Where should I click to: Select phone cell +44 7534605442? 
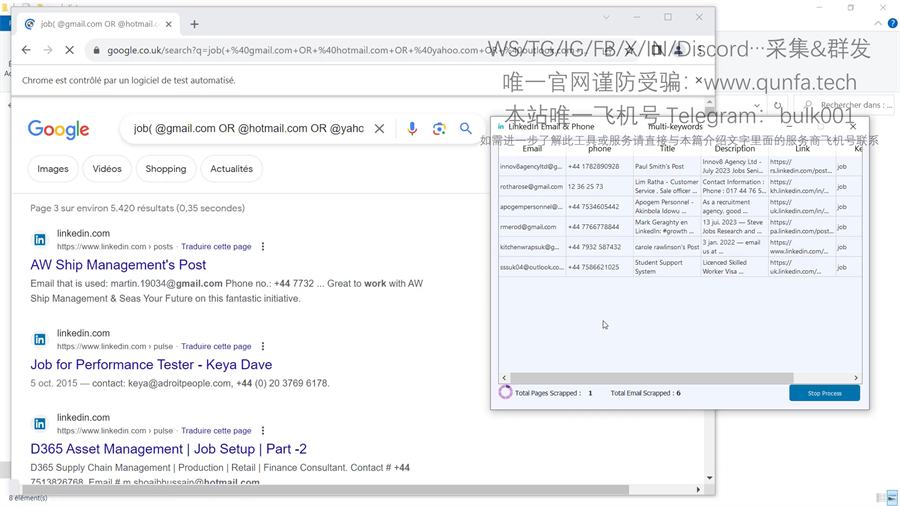pos(599,207)
